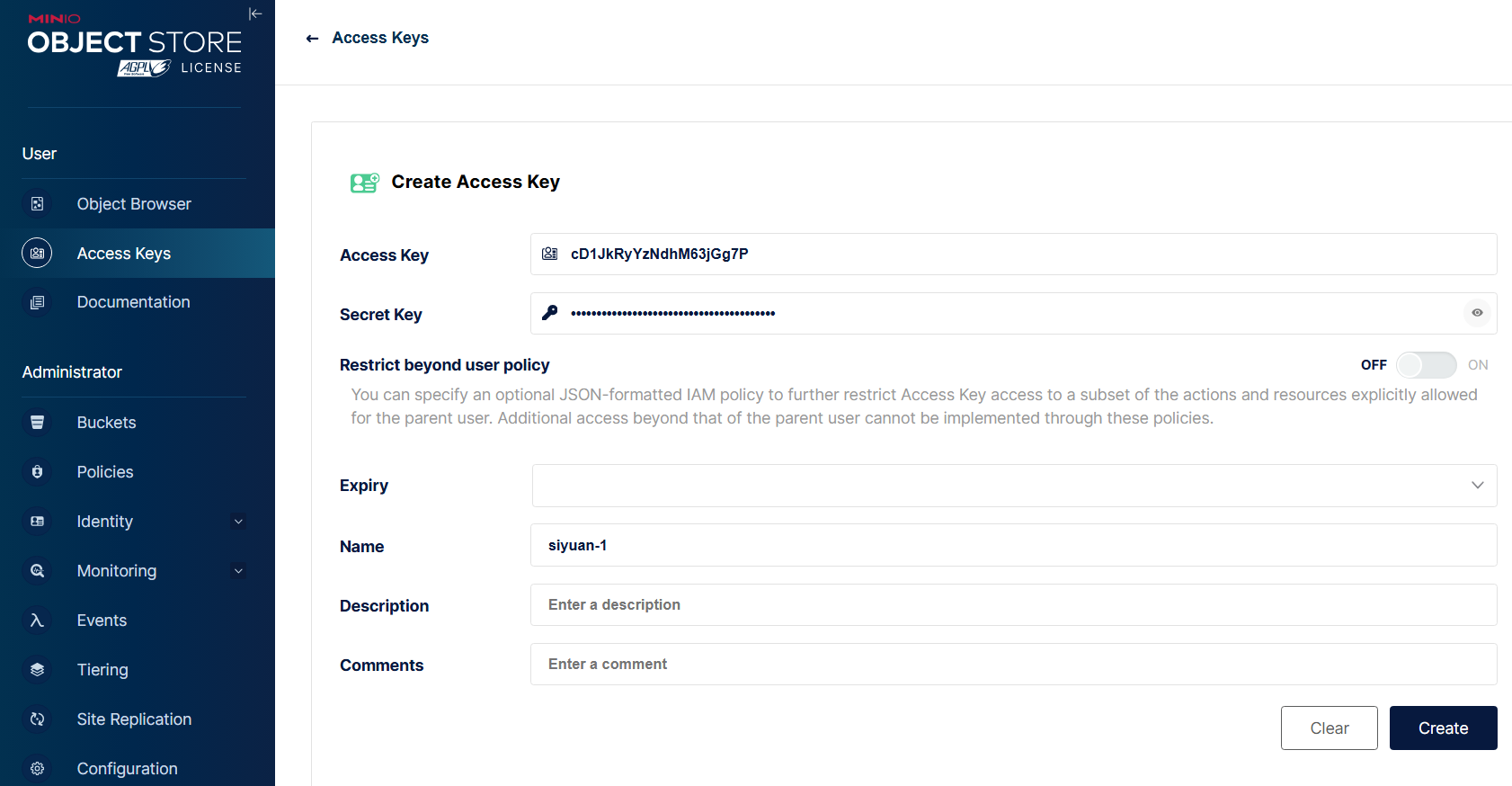Click the Tiering layers icon
Screen dimensions: 1512x786
37,670
